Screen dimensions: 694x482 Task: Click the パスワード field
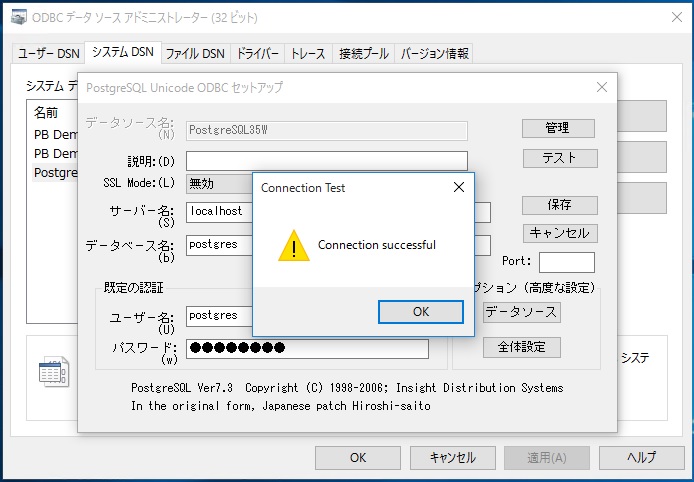307,348
